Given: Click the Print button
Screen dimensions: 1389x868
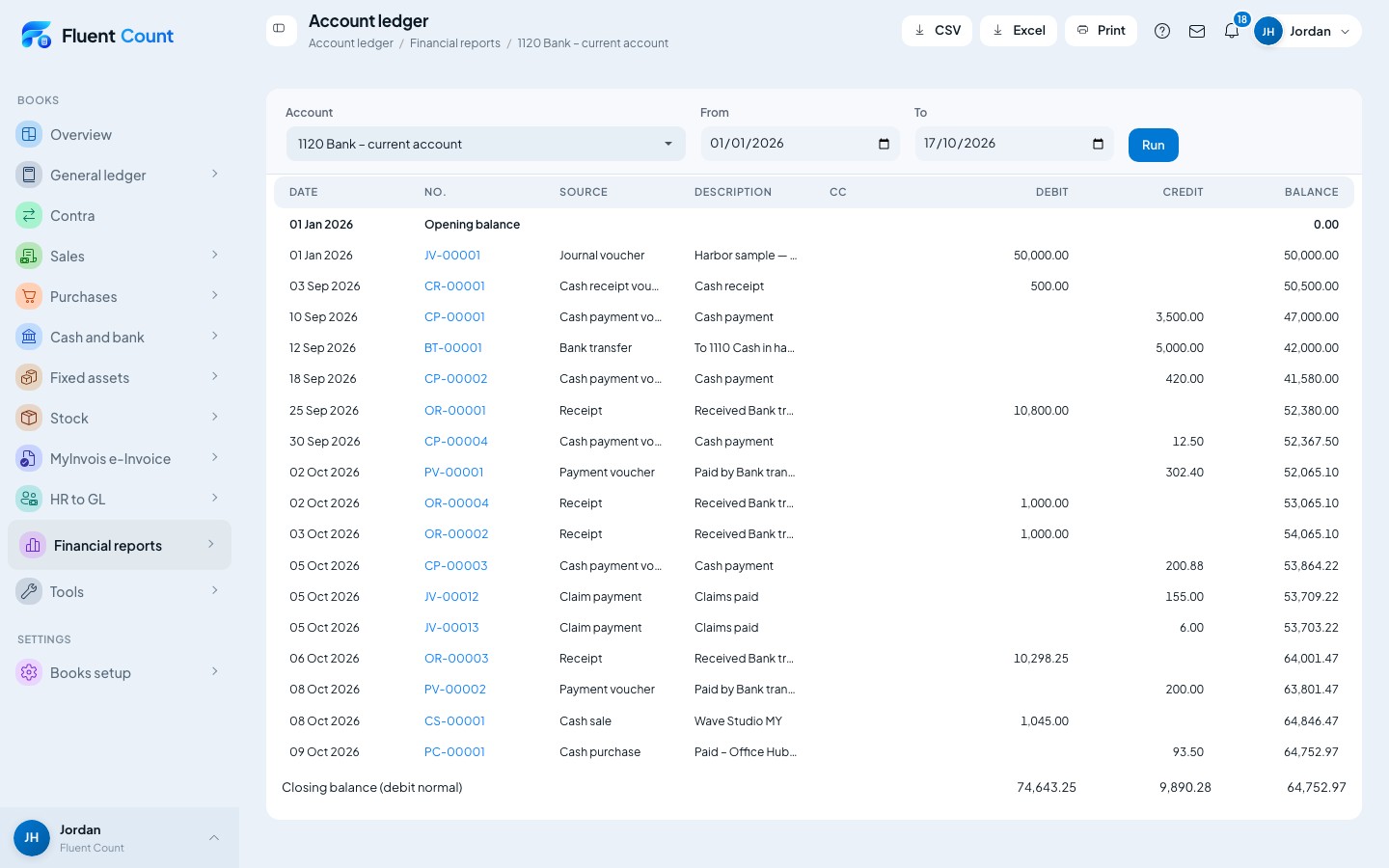Looking at the screenshot, I should click(x=1101, y=31).
